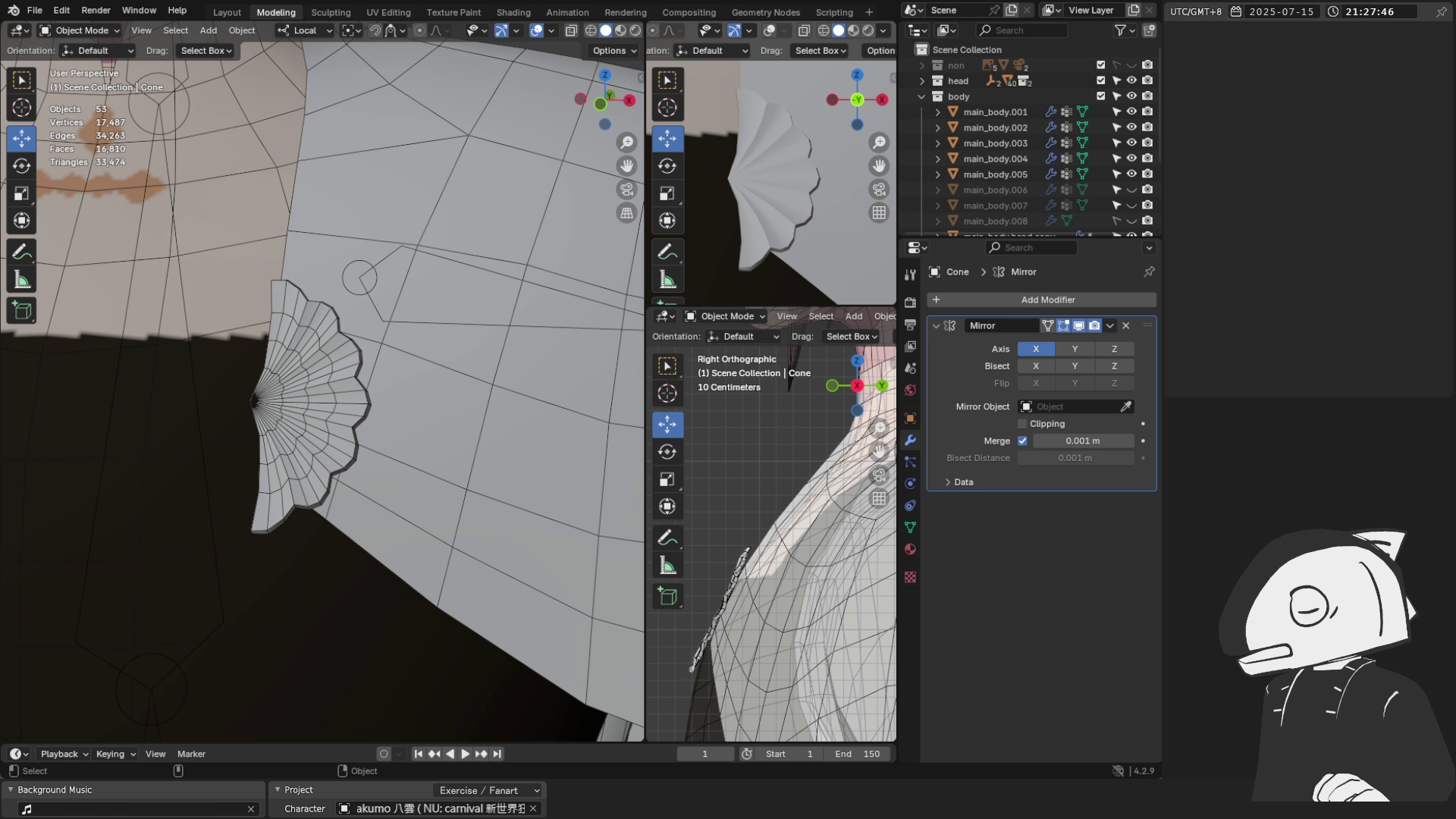Open the Keying popover in timeline
Image resolution: width=1456 pixels, height=819 pixels.
tap(115, 754)
